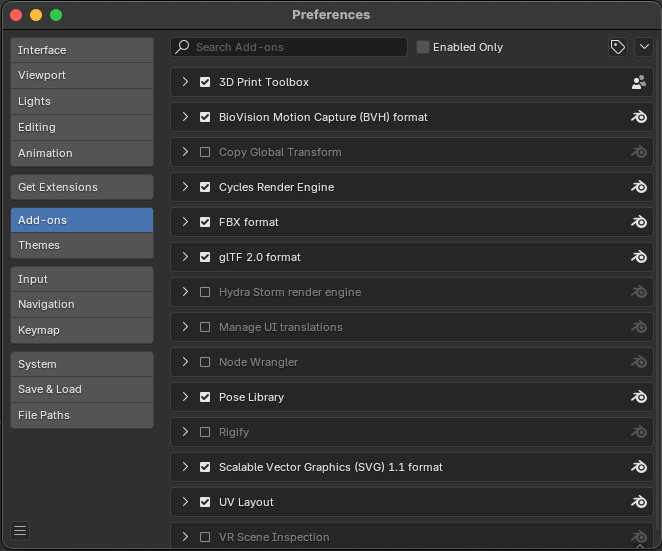This screenshot has width=662, height=551.
Task: Disable the FBX format add-on
Action: [x=205, y=222]
